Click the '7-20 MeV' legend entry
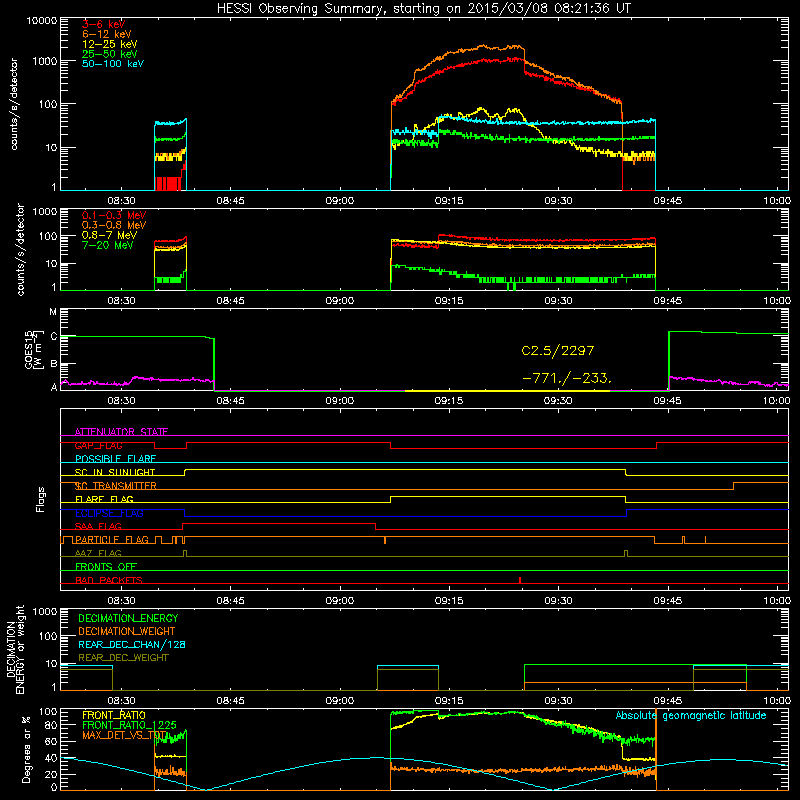 click(x=108, y=245)
